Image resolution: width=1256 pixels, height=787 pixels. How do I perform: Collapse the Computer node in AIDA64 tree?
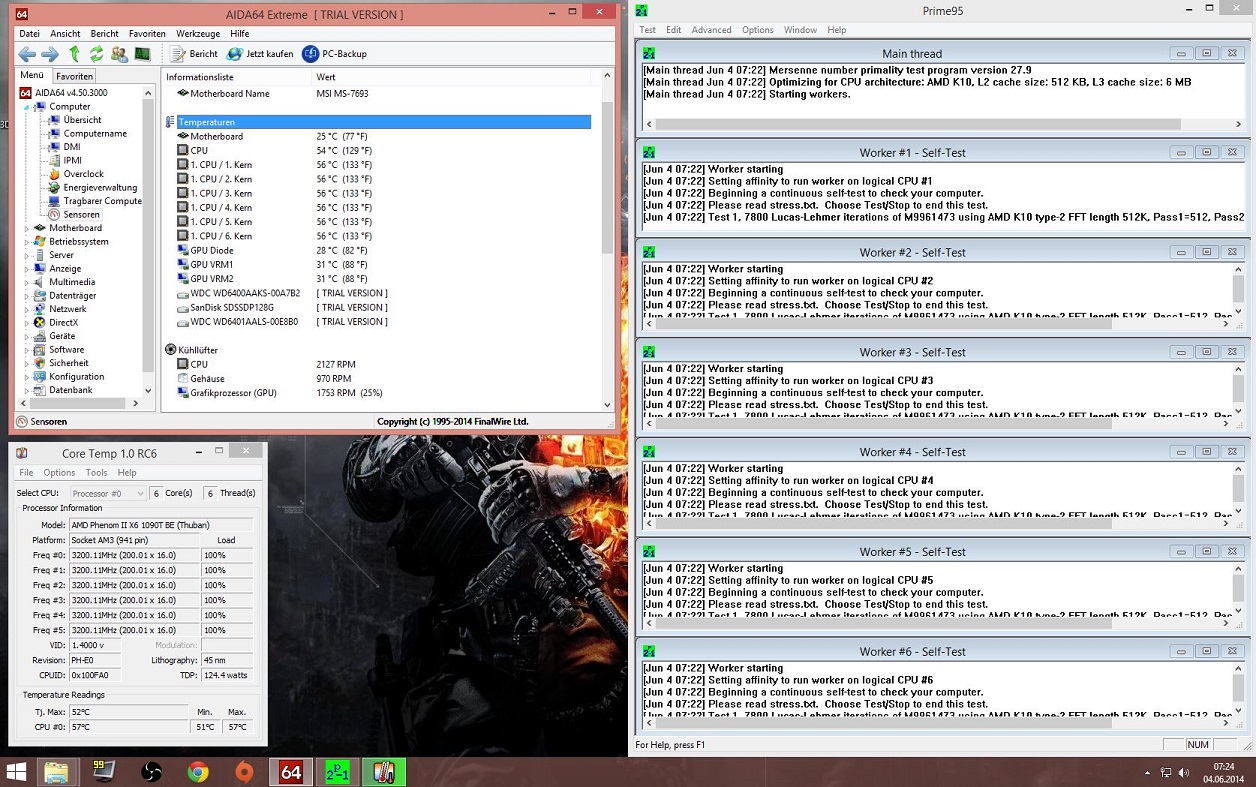pyautogui.click(x=28, y=107)
